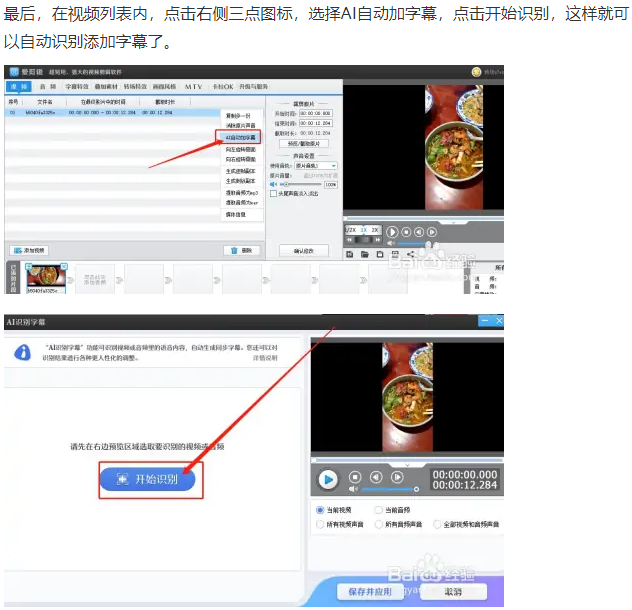The image size is (632, 610).
Task: Select the 当前视频 radio button
Action: (320, 510)
